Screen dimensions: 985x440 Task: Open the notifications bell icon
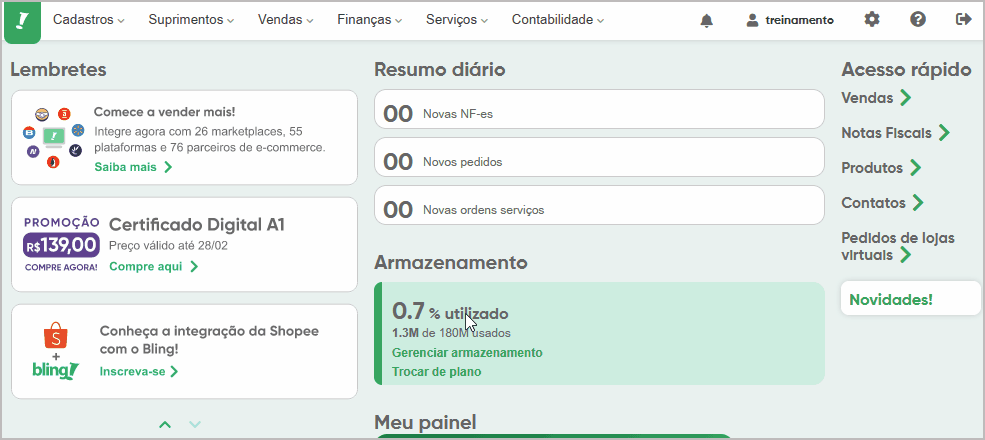[x=707, y=21]
